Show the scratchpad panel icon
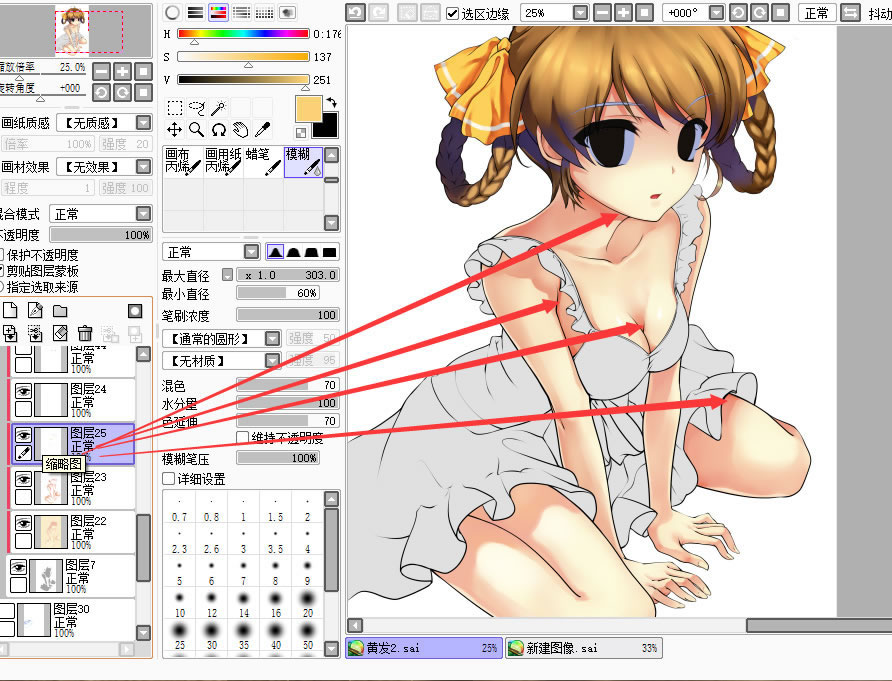 pyautogui.click(x=287, y=13)
